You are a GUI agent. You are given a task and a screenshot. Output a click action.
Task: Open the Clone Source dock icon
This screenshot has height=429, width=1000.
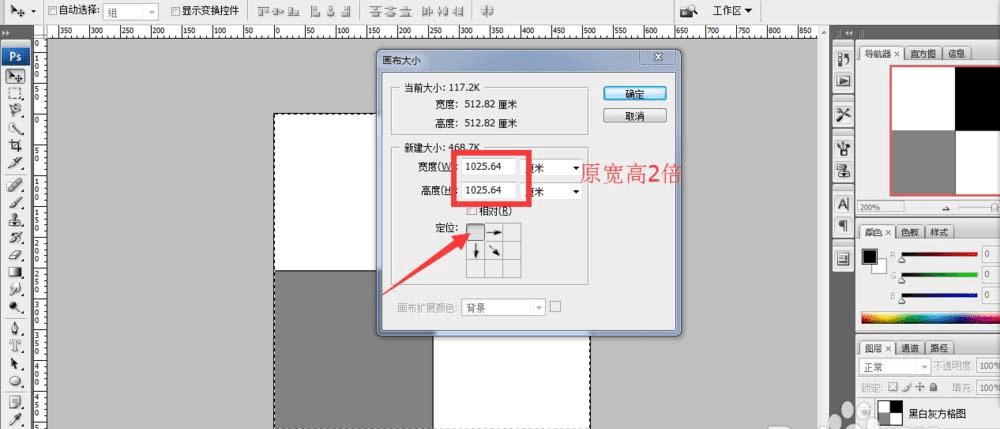(x=844, y=170)
